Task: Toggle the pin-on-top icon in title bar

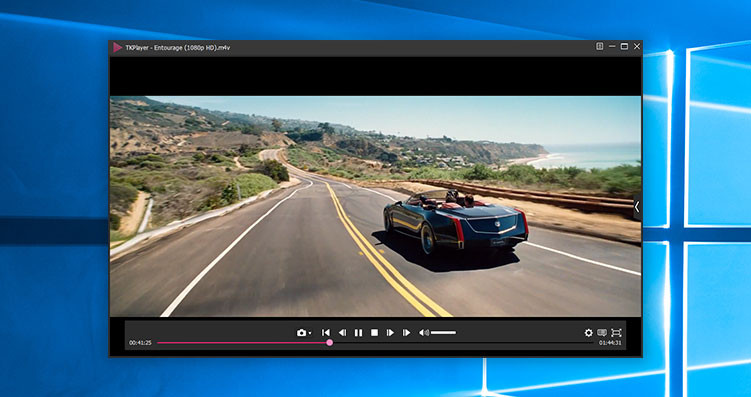Action: click(599, 46)
